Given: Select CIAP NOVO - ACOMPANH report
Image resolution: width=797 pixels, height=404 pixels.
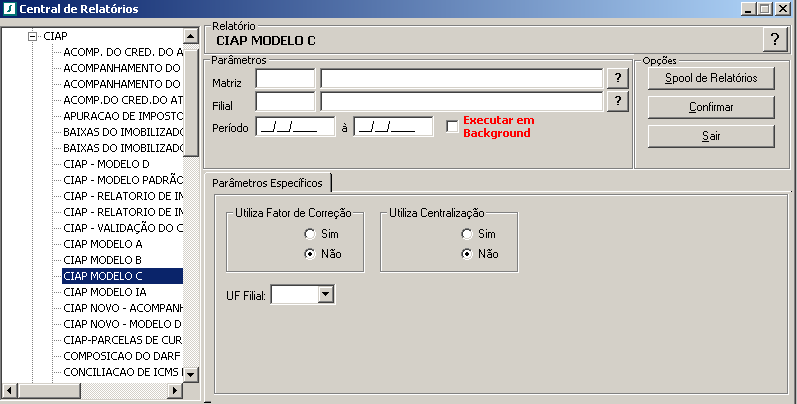Looking at the screenshot, I should [x=122, y=308].
